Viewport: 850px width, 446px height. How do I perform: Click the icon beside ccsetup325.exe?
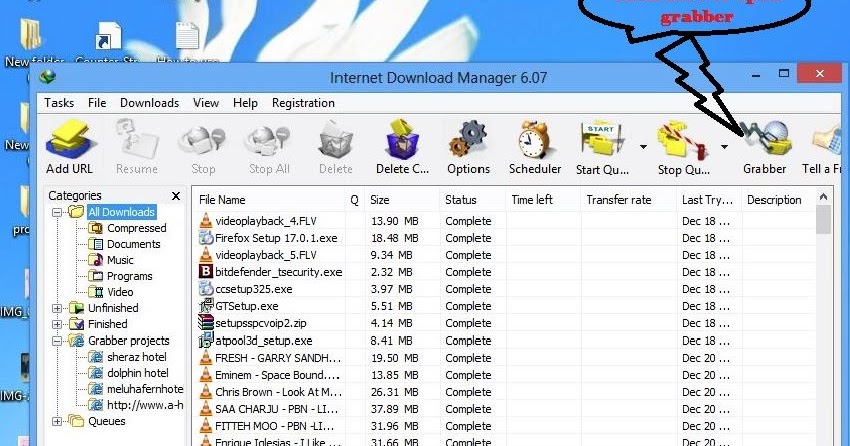(205, 288)
